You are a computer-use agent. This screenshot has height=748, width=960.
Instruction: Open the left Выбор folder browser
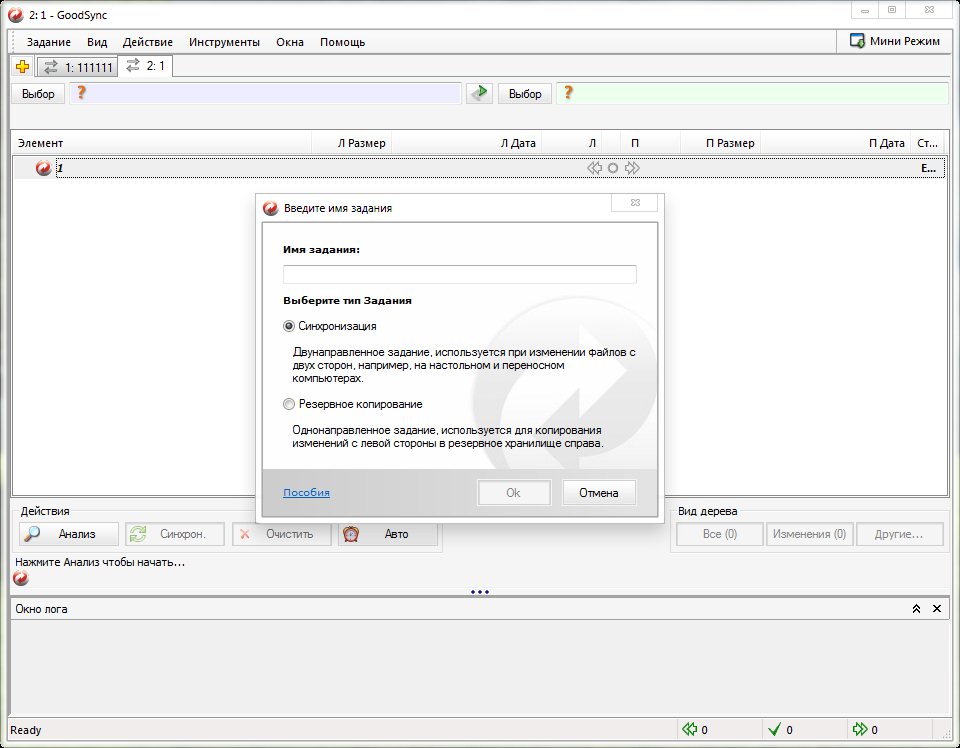[38, 93]
